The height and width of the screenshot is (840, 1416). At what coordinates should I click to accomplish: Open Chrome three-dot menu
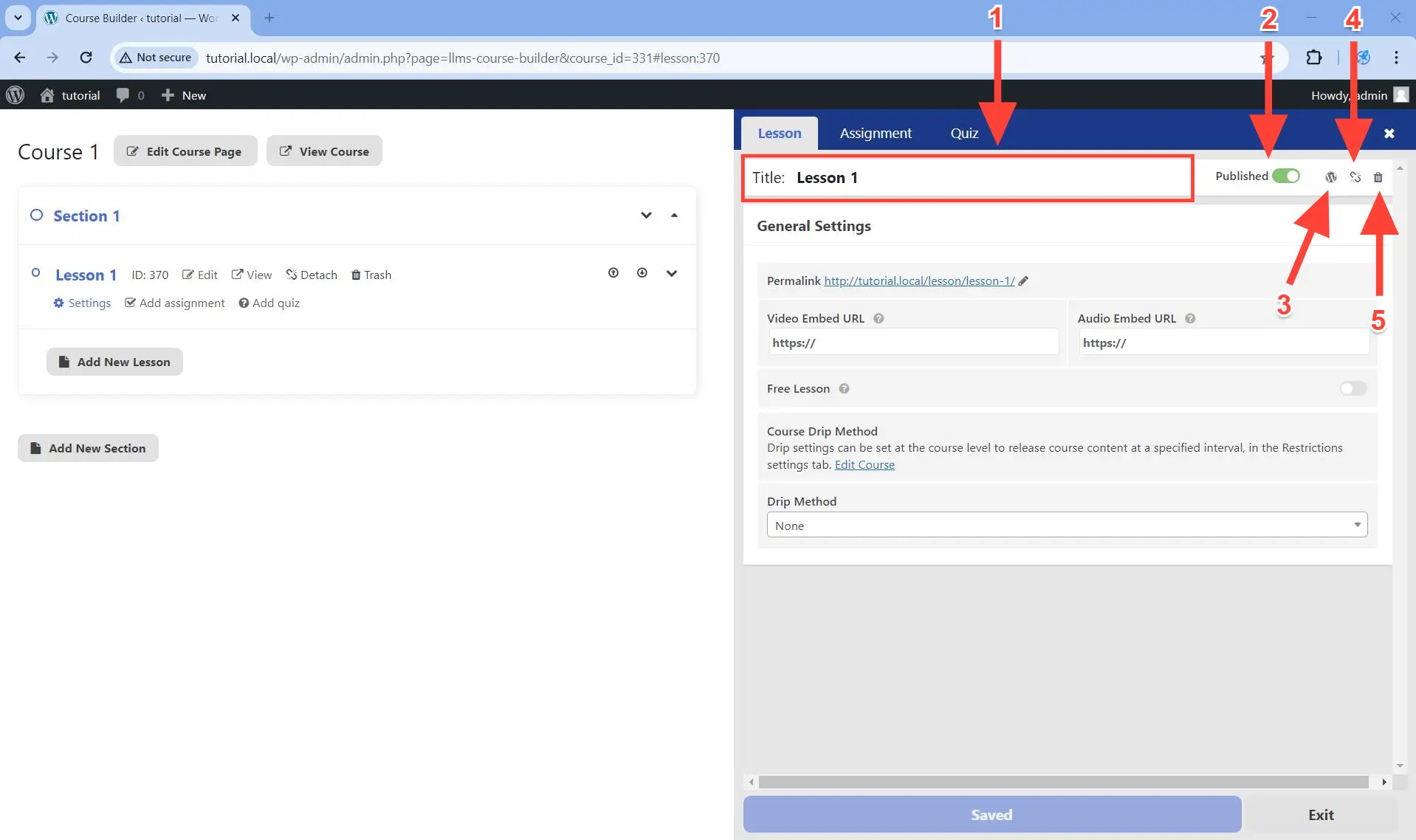pyautogui.click(x=1396, y=58)
